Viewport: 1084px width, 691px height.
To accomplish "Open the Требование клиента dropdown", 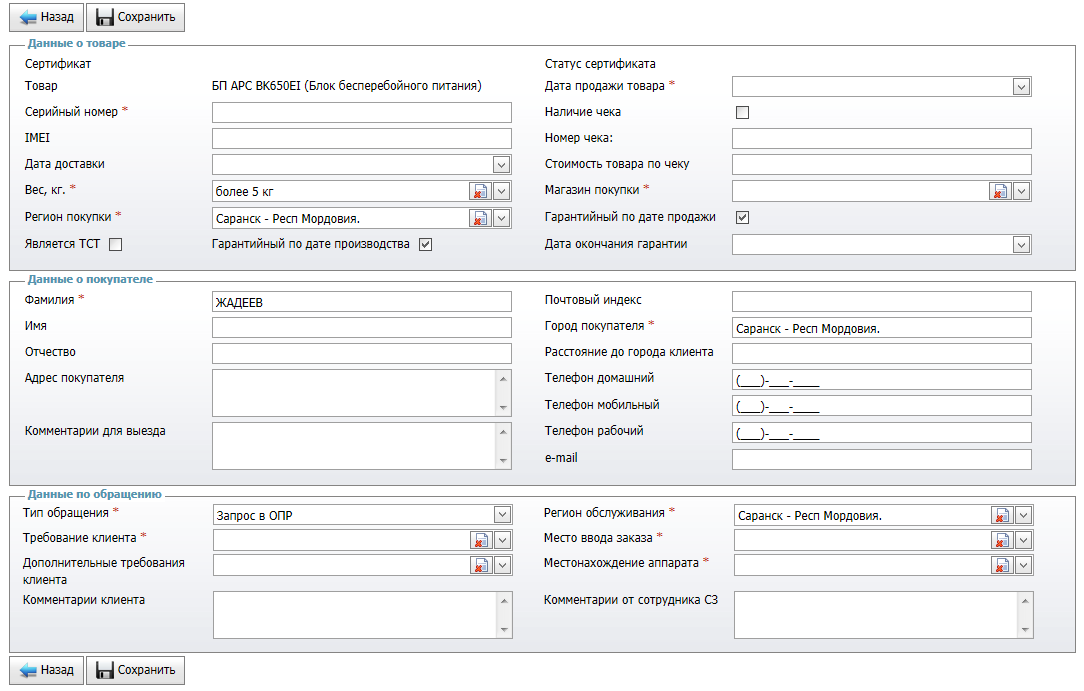I will coord(503,540).
